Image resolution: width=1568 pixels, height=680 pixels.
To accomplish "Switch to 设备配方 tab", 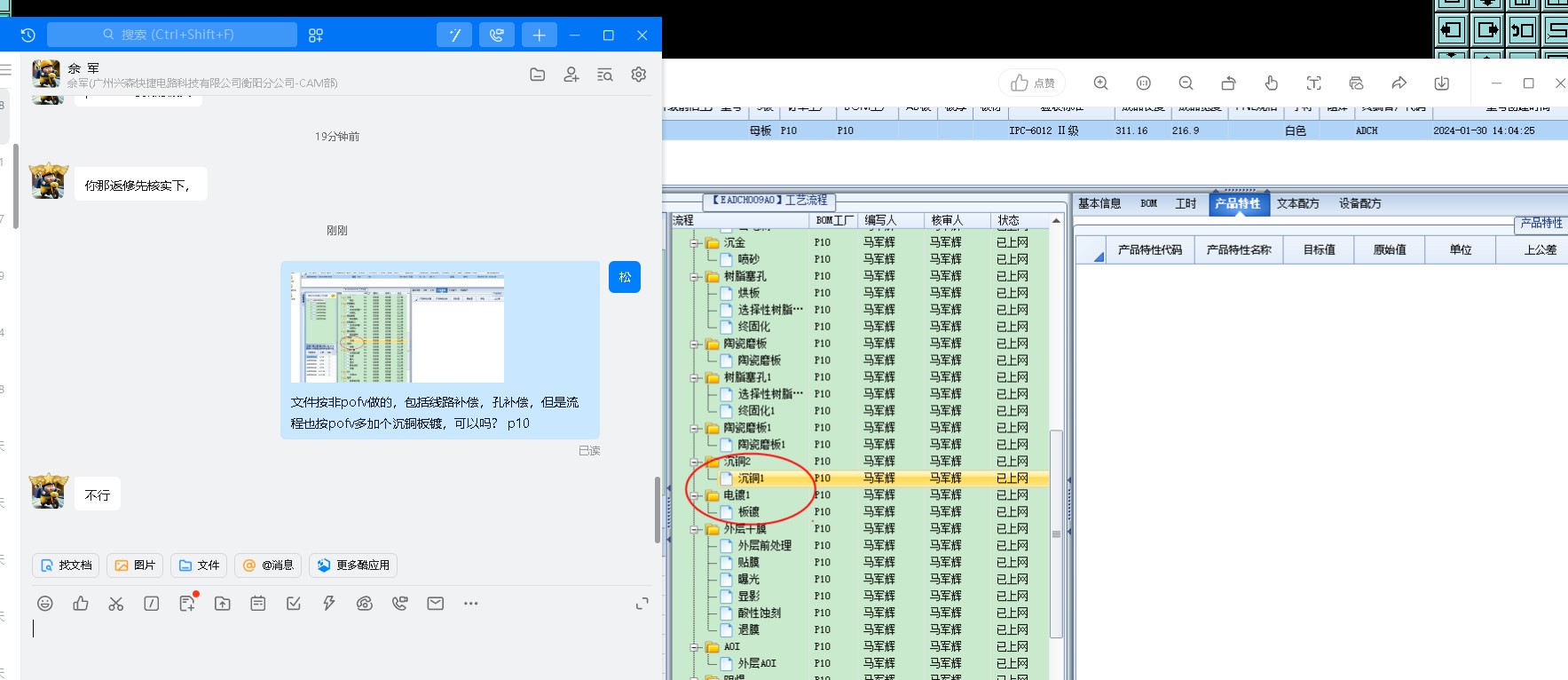I will click(x=1360, y=204).
